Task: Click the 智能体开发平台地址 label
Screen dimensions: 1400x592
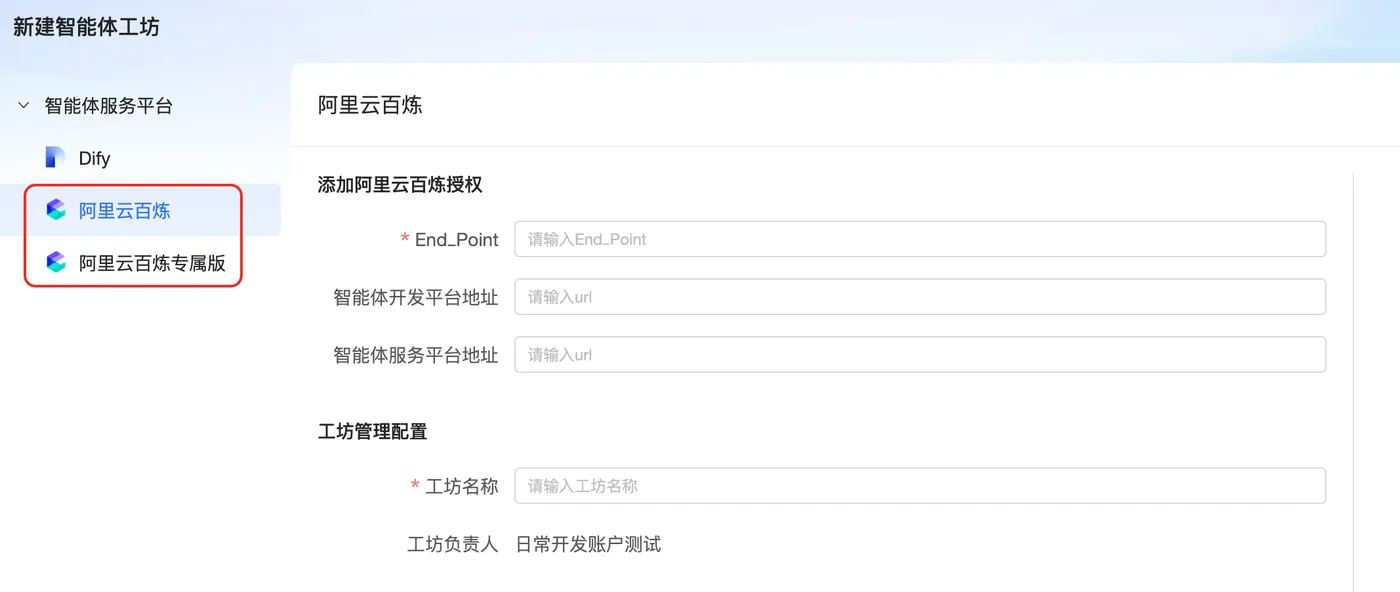Action: tap(416, 297)
